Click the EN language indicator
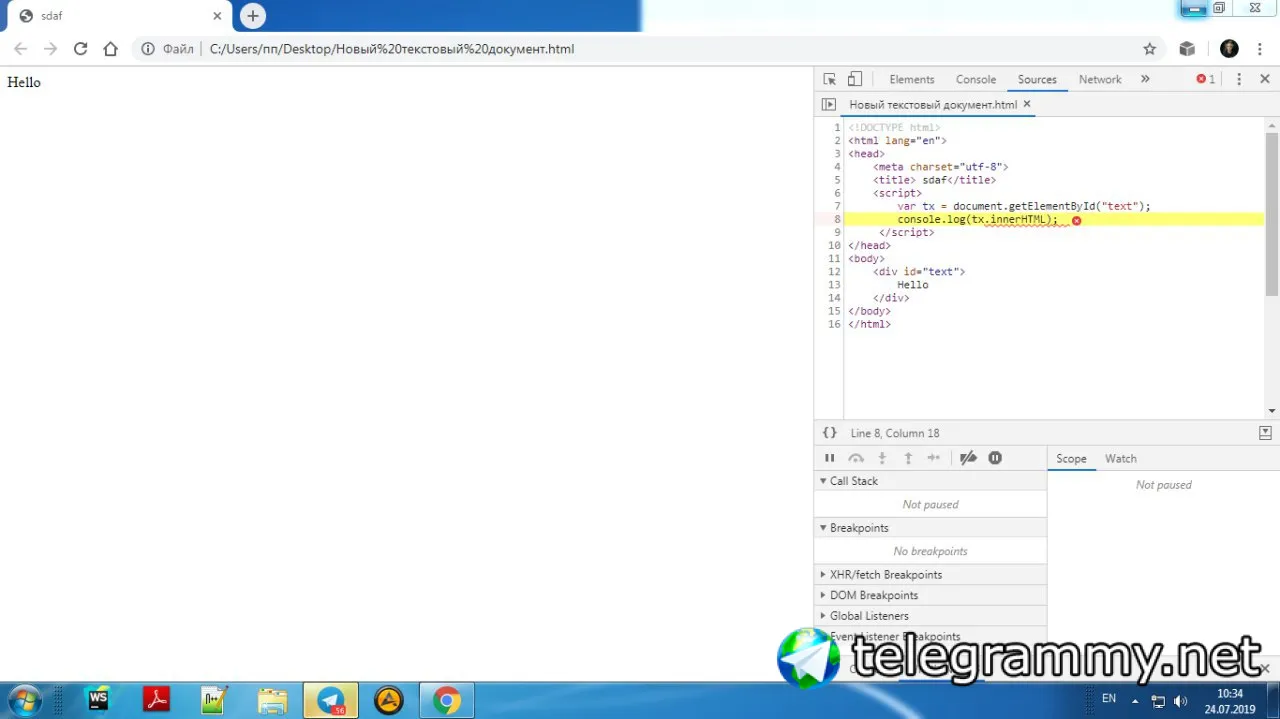Screen dimensions: 1280x719 pyautogui.click(x=1109, y=698)
